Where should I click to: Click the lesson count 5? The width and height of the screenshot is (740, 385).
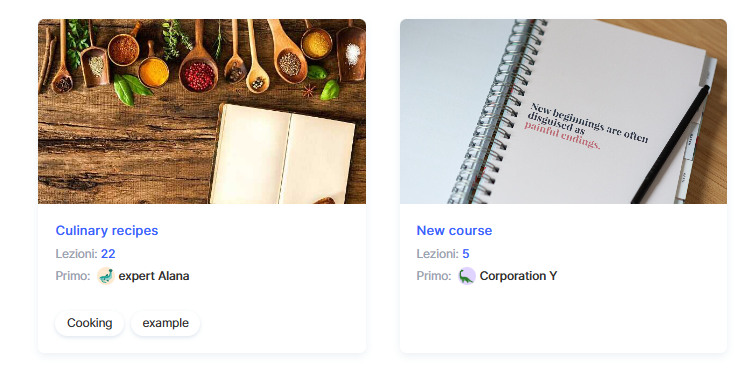point(466,254)
